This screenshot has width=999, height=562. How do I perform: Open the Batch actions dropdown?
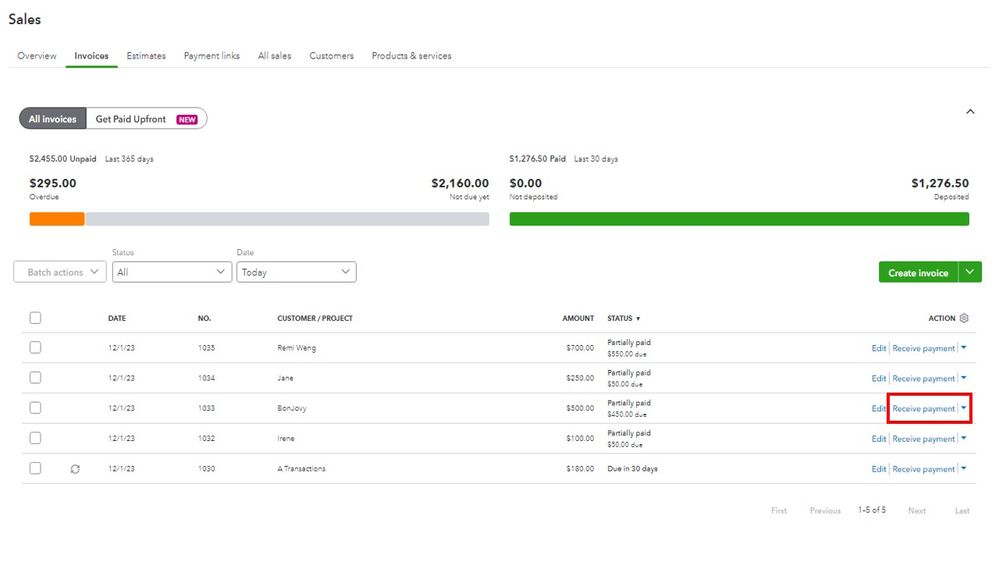coord(60,272)
